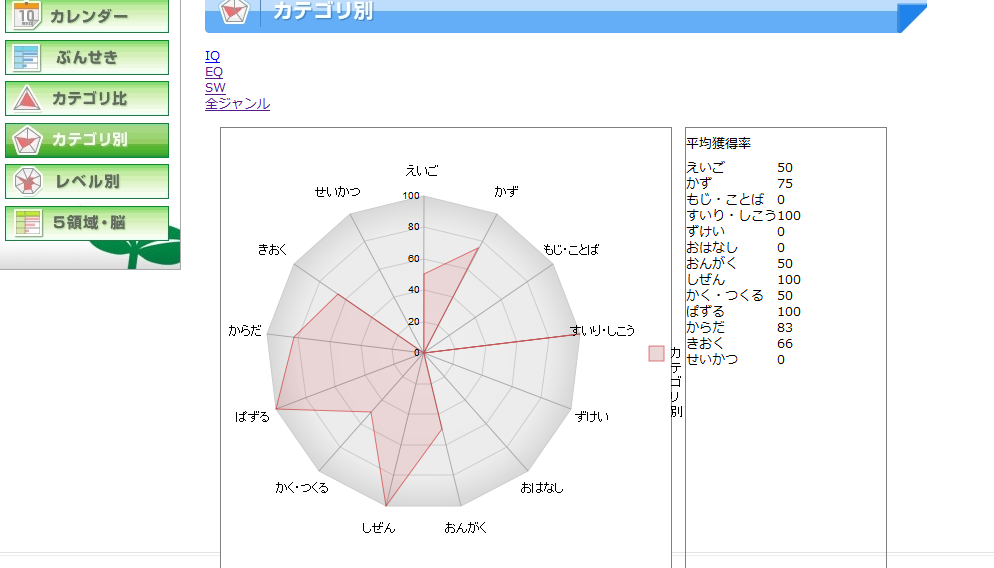Click the すいり・しこう row in list
Screen dimensions: 994x568
pyautogui.click(x=743, y=216)
